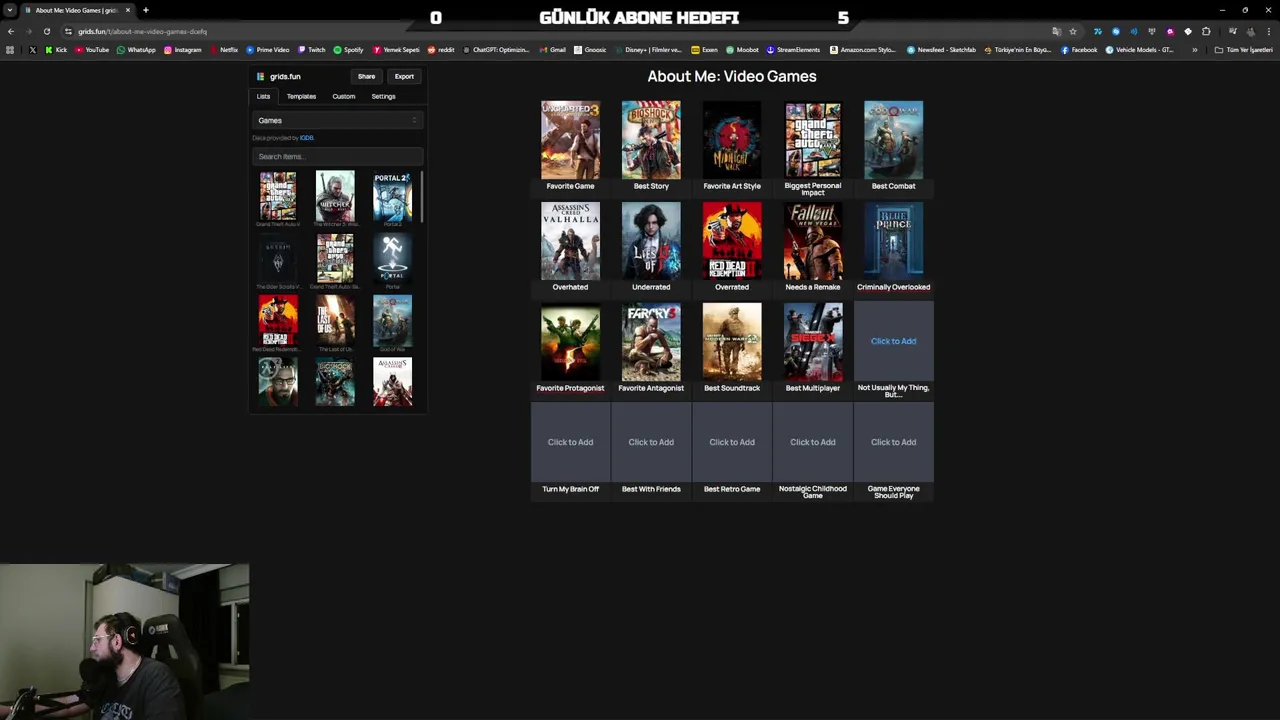Open the Tüm Yer İşaretleri folder
The height and width of the screenshot is (720, 1280).
click(x=1245, y=50)
